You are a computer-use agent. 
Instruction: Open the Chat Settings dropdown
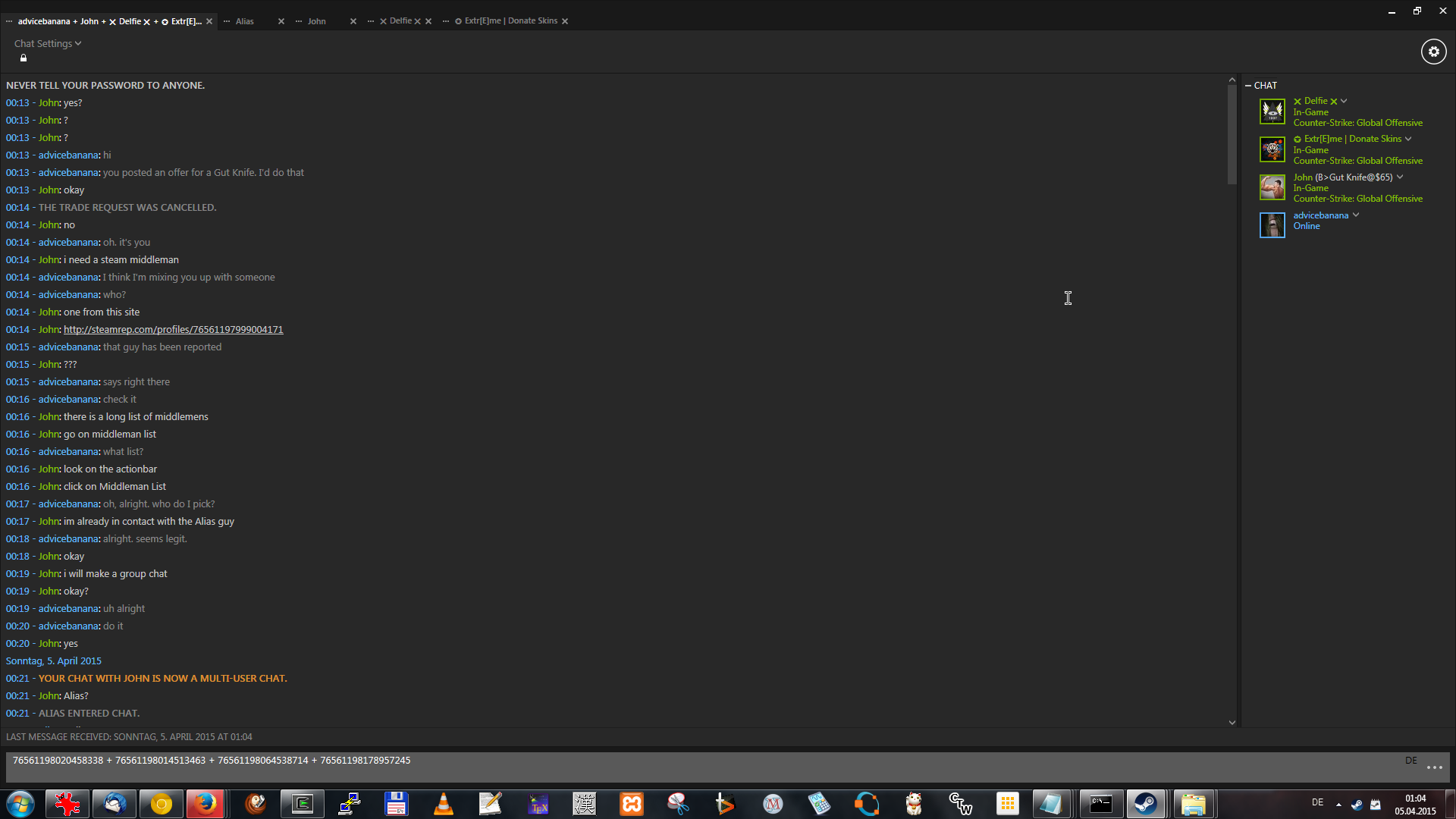[x=47, y=43]
